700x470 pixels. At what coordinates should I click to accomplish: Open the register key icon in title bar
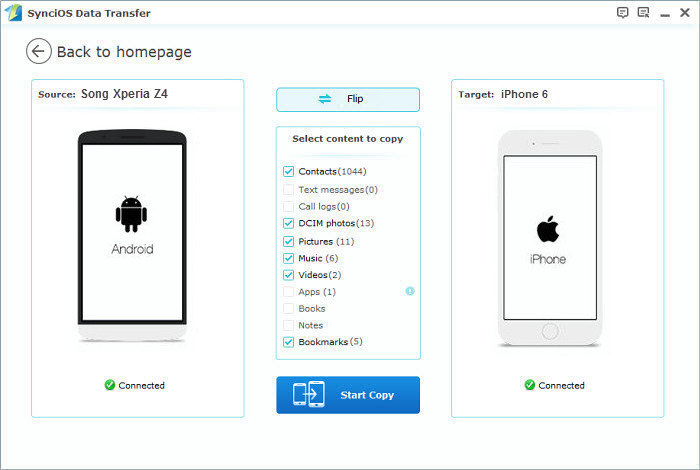pyautogui.click(x=643, y=12)
